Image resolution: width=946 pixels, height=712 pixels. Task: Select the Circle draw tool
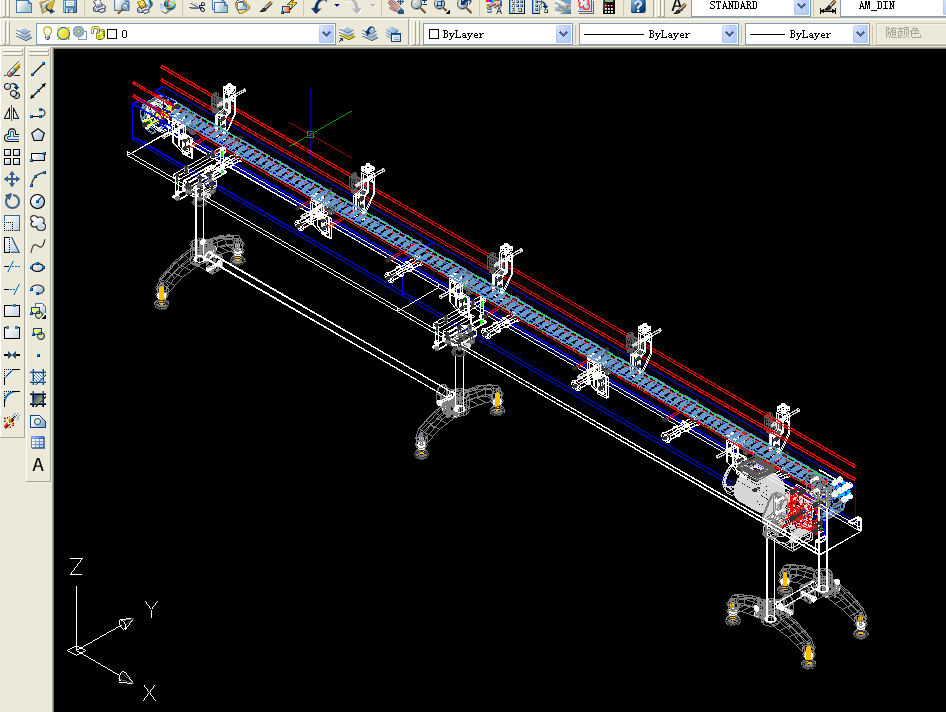point(38,201)
